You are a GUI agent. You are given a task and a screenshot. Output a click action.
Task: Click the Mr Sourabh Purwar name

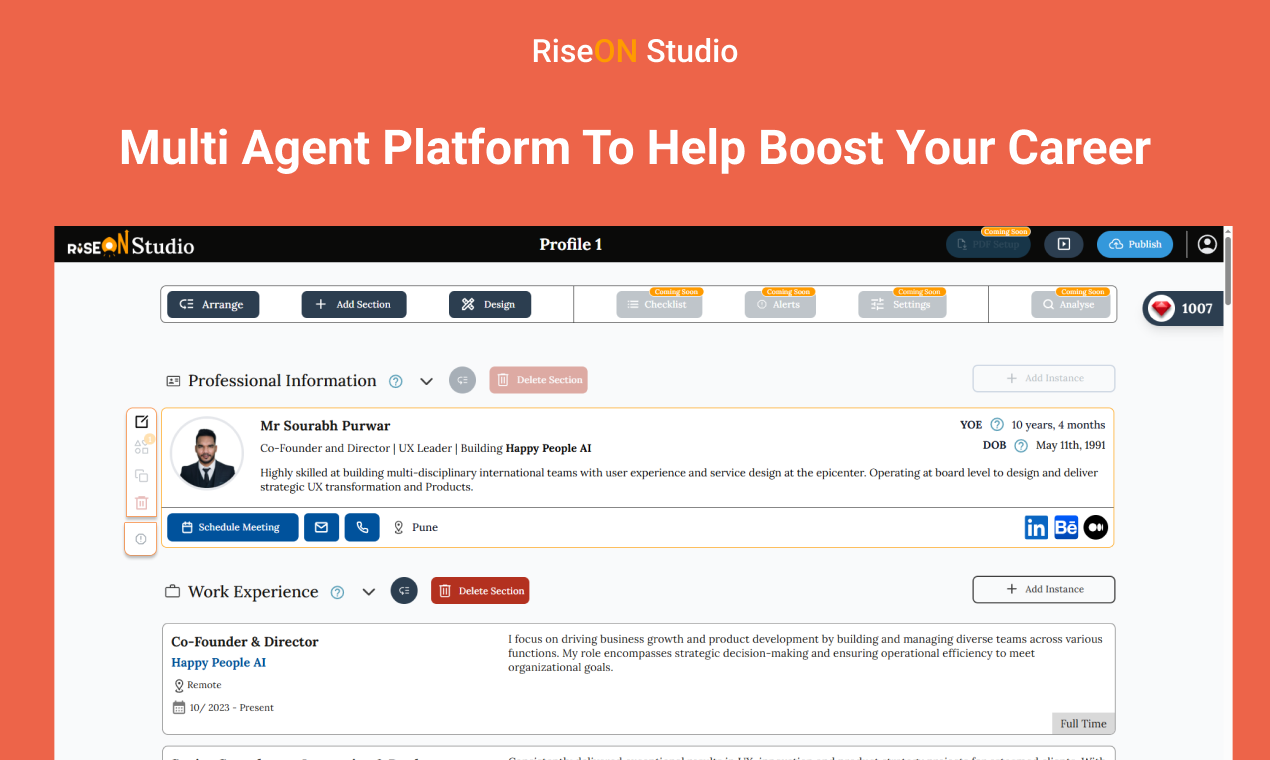pyautogui.click(x=325, y=426)
